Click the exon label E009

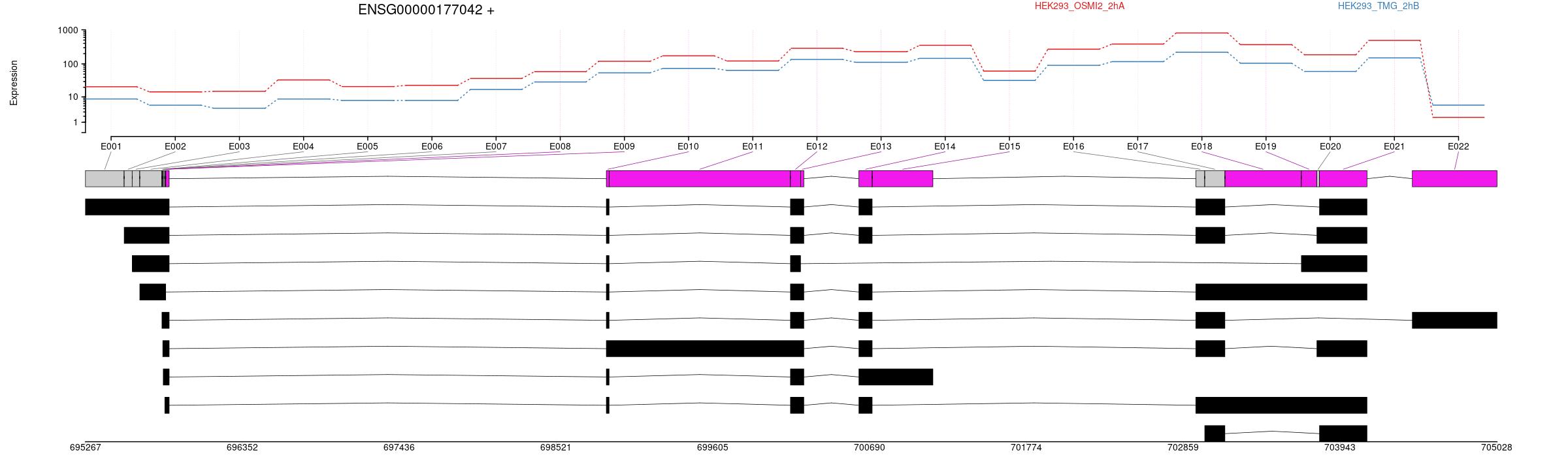pos(624,147)
